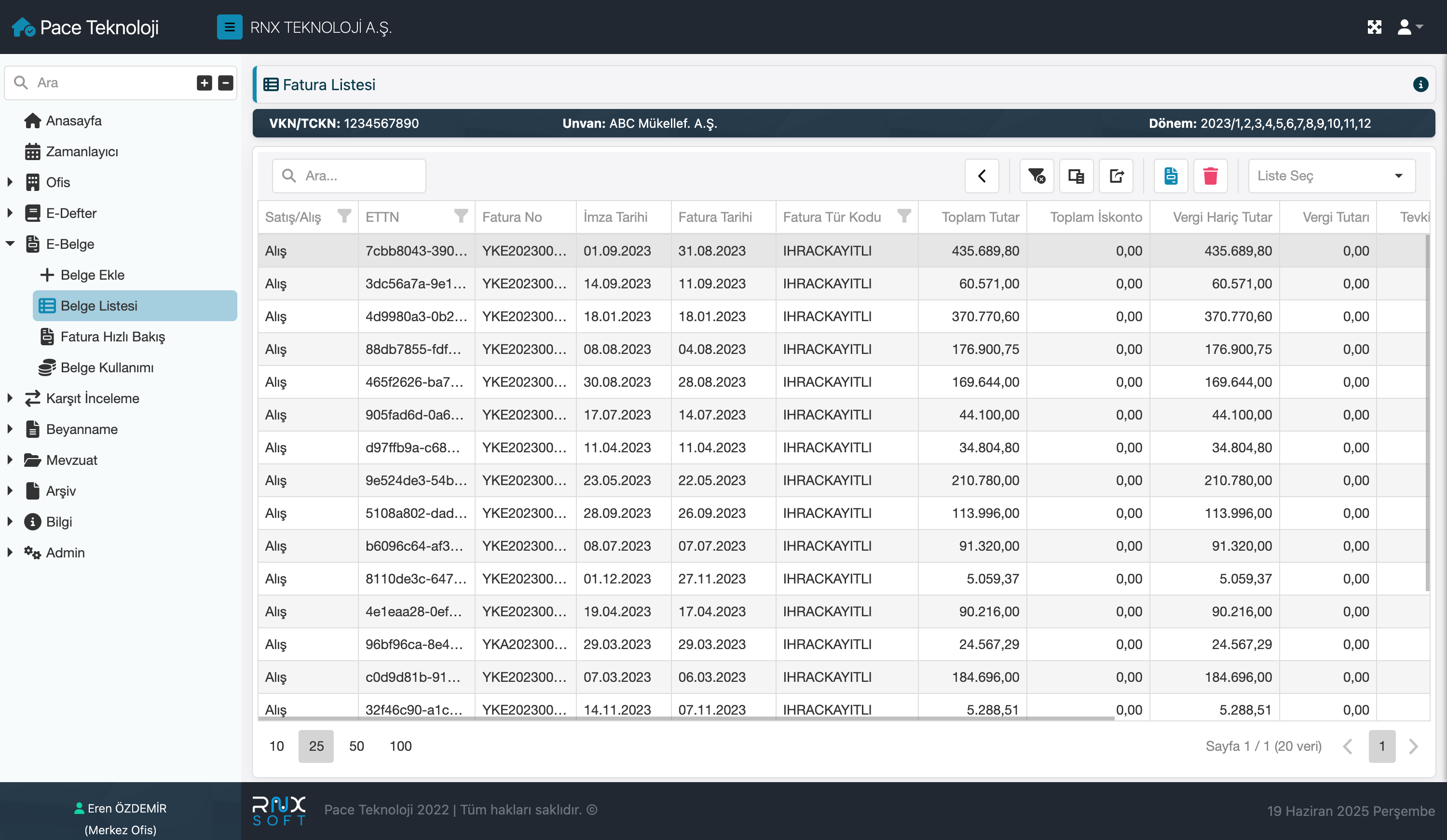The width and height of the screenshot is (1447, 840).
Task: Click the clear filter funnel icon
Action: point(1036,176)
